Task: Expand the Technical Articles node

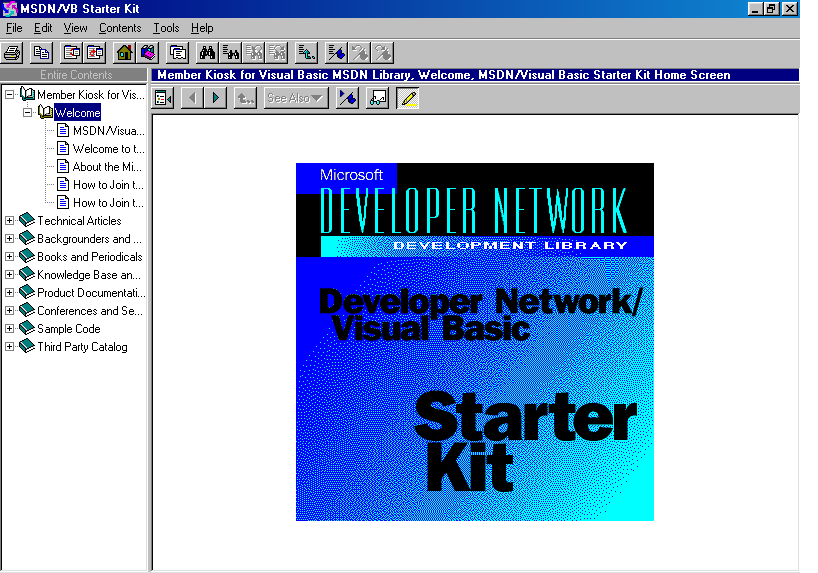Action: point(9,221)
